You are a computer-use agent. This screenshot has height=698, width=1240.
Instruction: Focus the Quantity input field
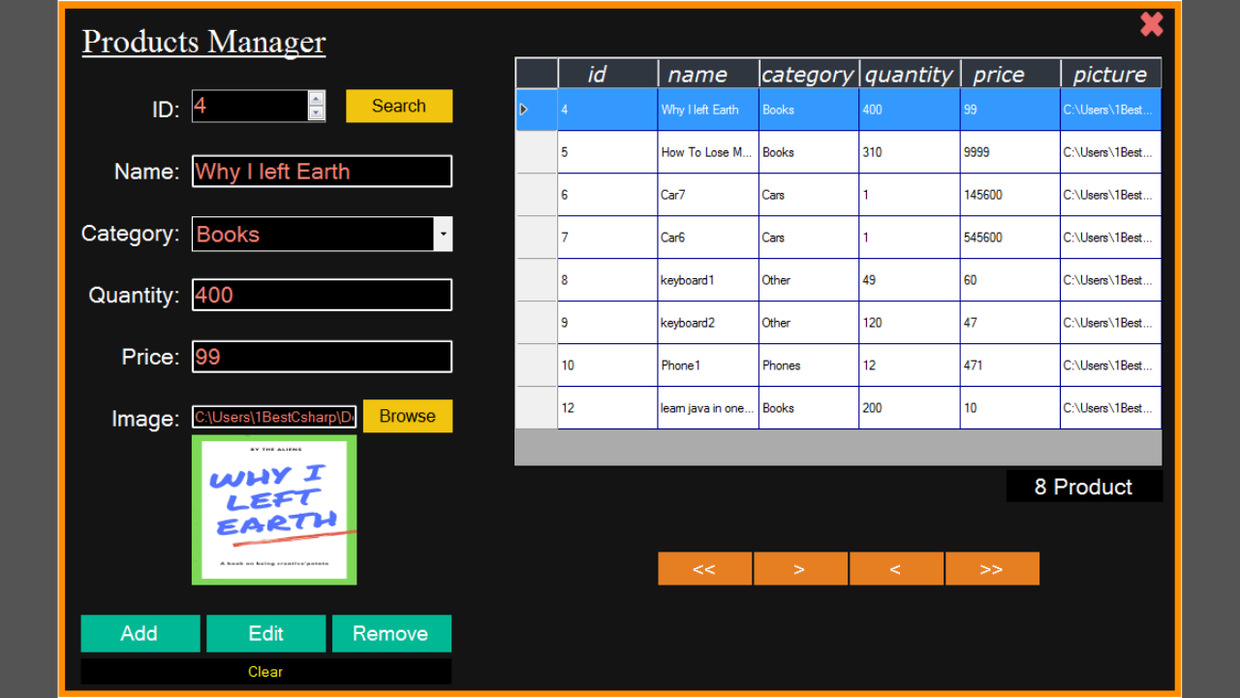[x=321, y=295]
